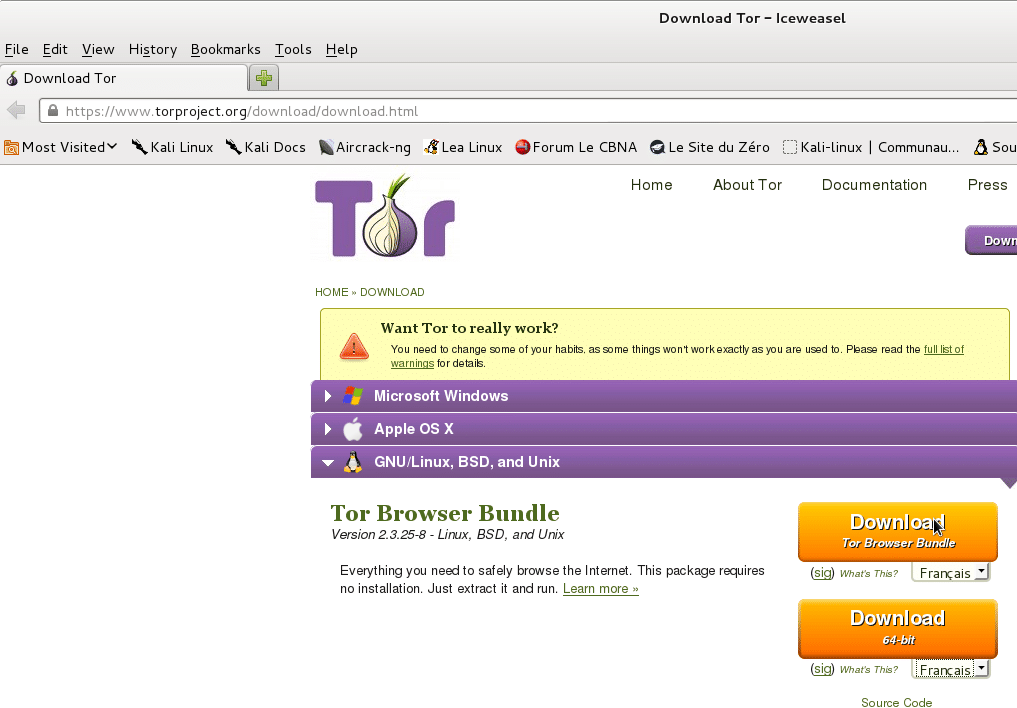Collapse the GNU/Linux, BSD, and Unix section
1017x708 pixels.
[x=664, y=462]
